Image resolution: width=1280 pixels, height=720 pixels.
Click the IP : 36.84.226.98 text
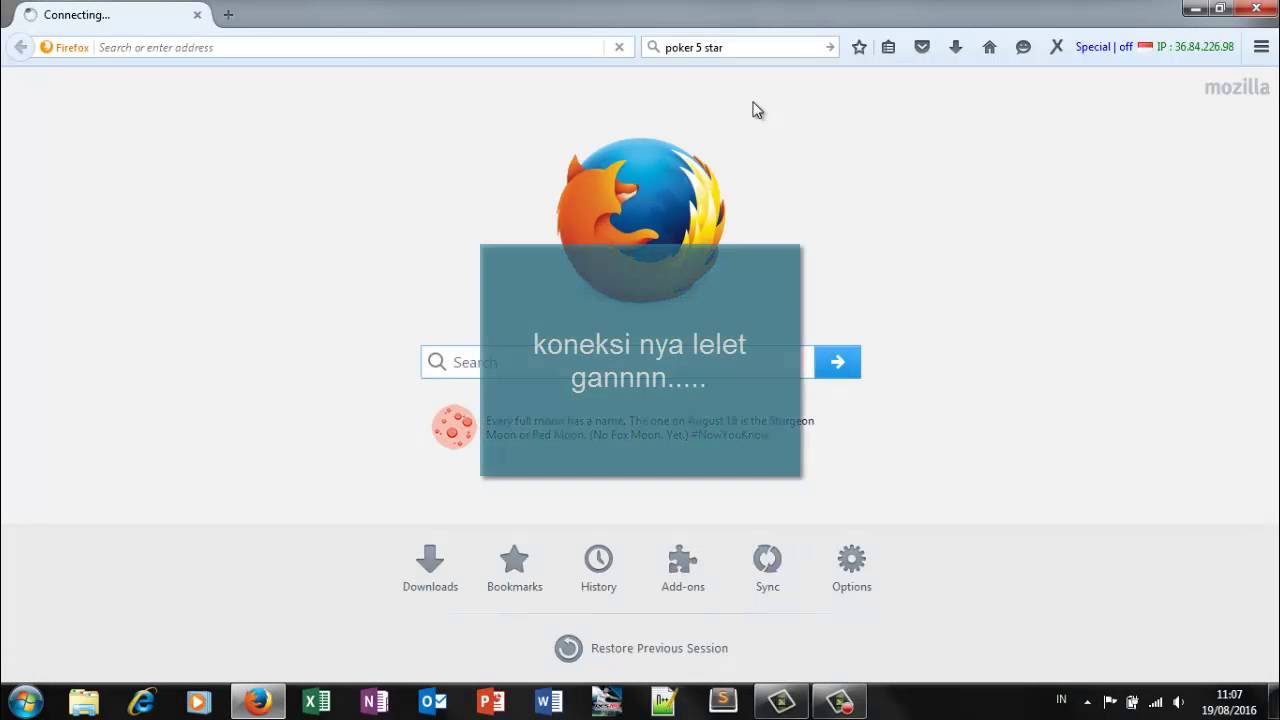pyautogui.click(x=1195, y=47)
